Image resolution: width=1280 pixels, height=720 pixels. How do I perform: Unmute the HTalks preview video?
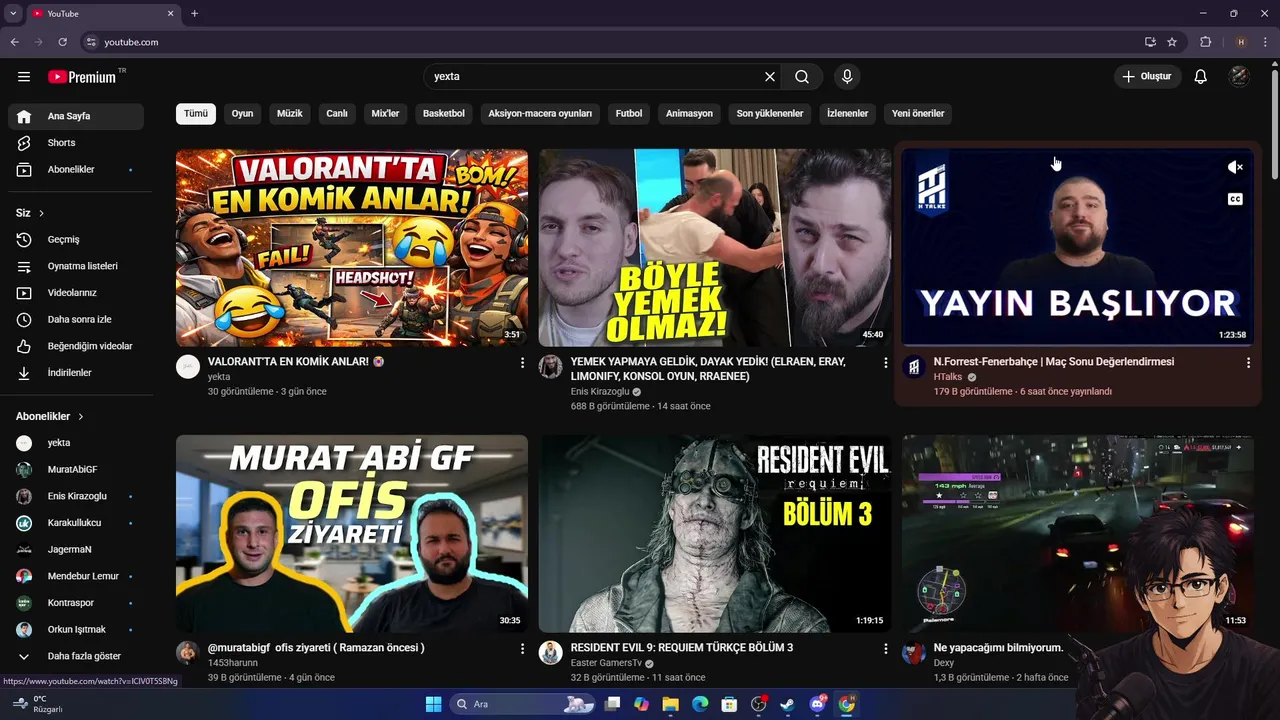[x=1235, y=167]
